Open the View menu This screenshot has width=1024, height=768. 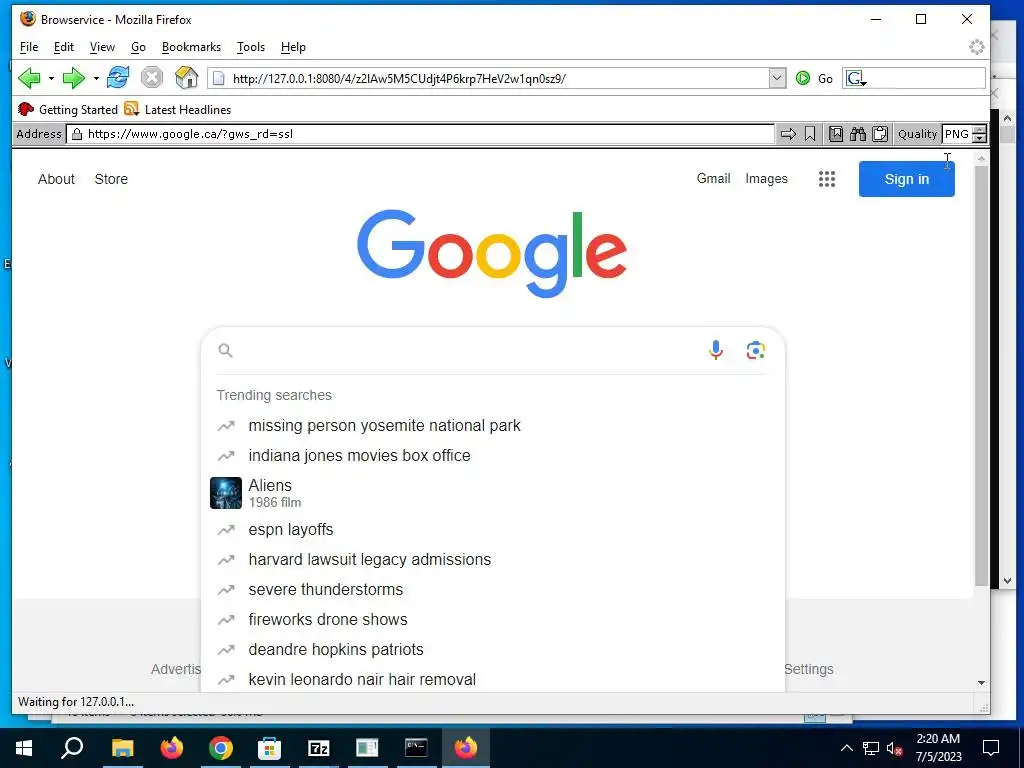click(102, 47)
